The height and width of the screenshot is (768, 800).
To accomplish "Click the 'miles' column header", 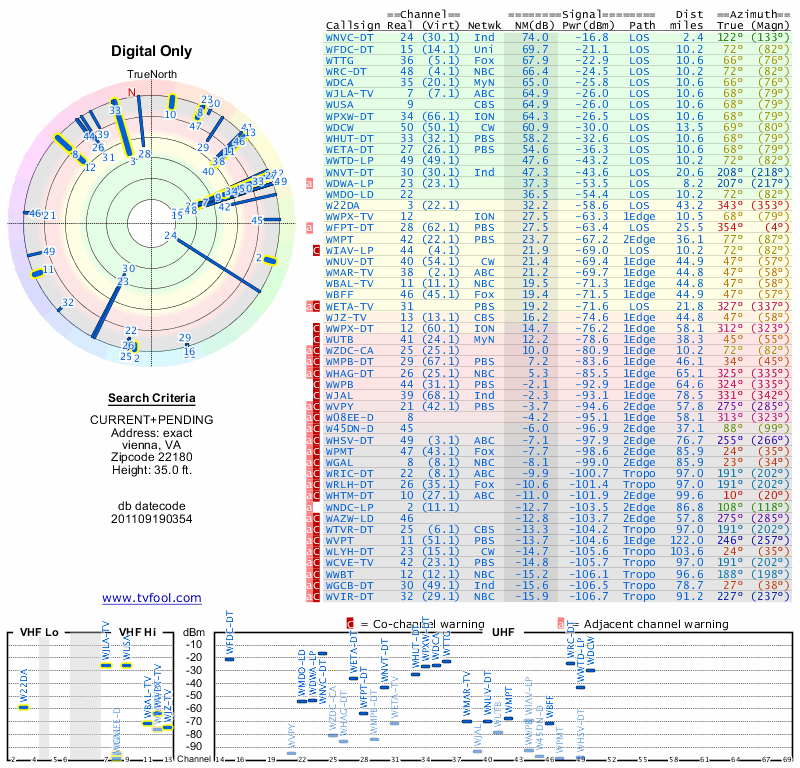I will (686, 26).
